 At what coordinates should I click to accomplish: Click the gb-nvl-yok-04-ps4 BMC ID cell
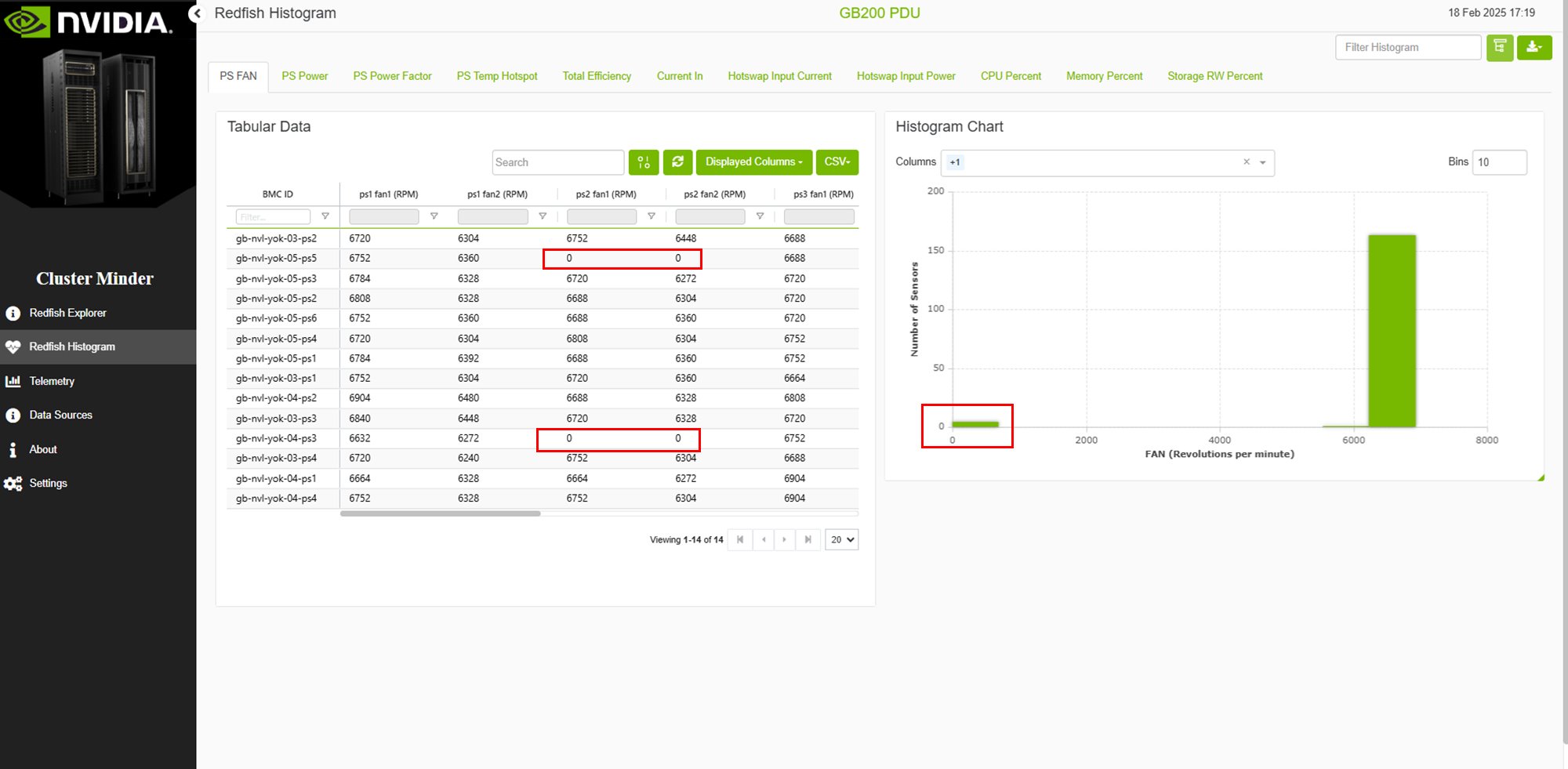[x=277, y=499]
